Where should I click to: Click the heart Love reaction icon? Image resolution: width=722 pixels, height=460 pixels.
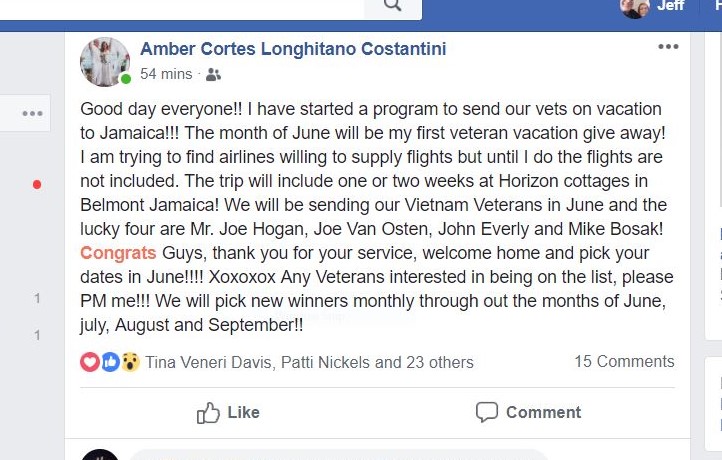tap(90, 362)
